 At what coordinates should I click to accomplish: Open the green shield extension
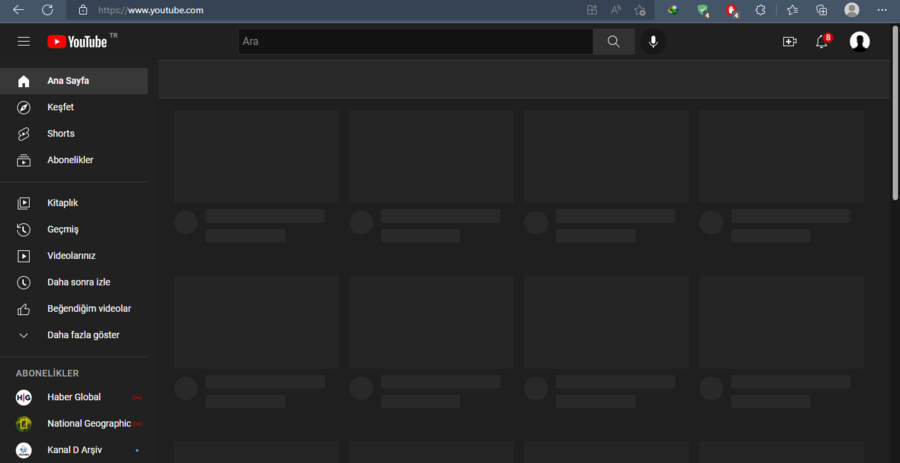[x=703, y=10]
